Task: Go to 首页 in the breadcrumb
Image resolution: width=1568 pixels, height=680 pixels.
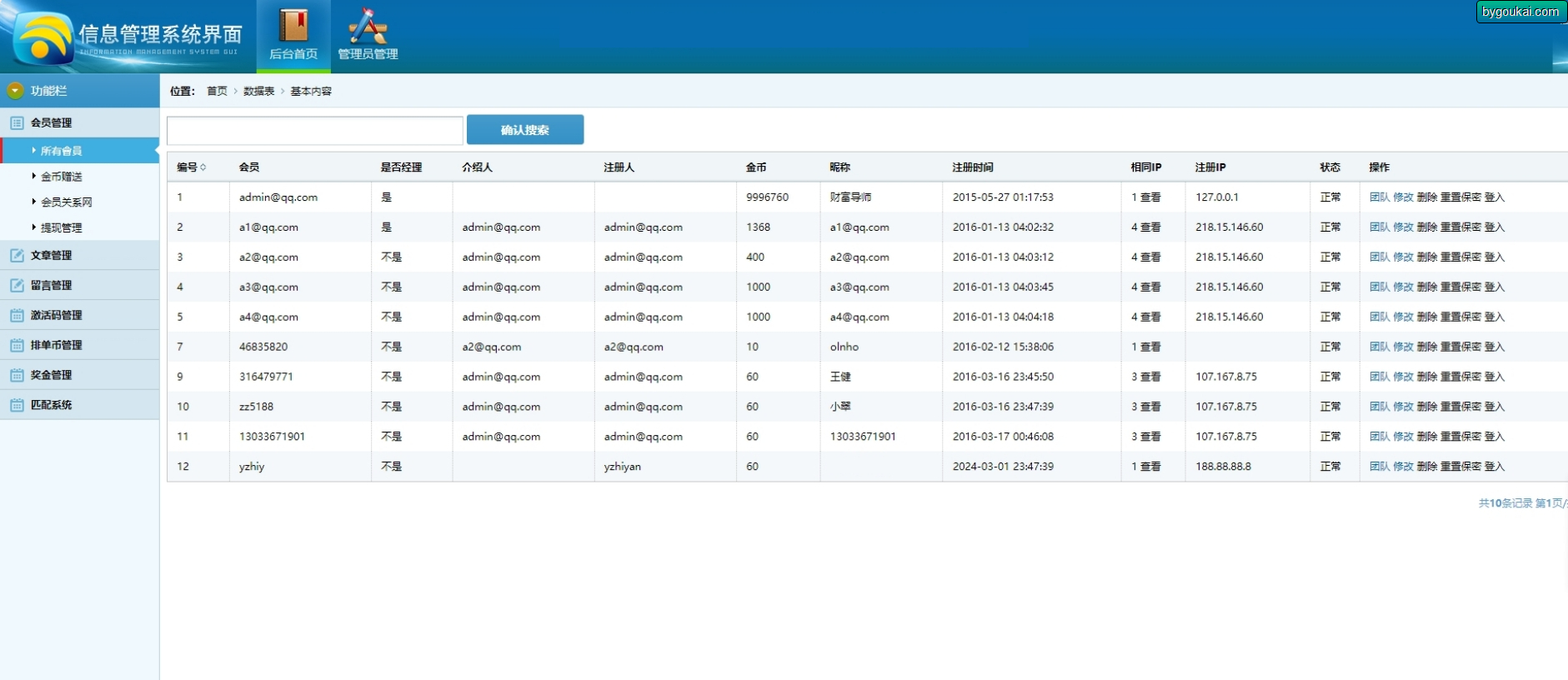Action: click(217, 92)
